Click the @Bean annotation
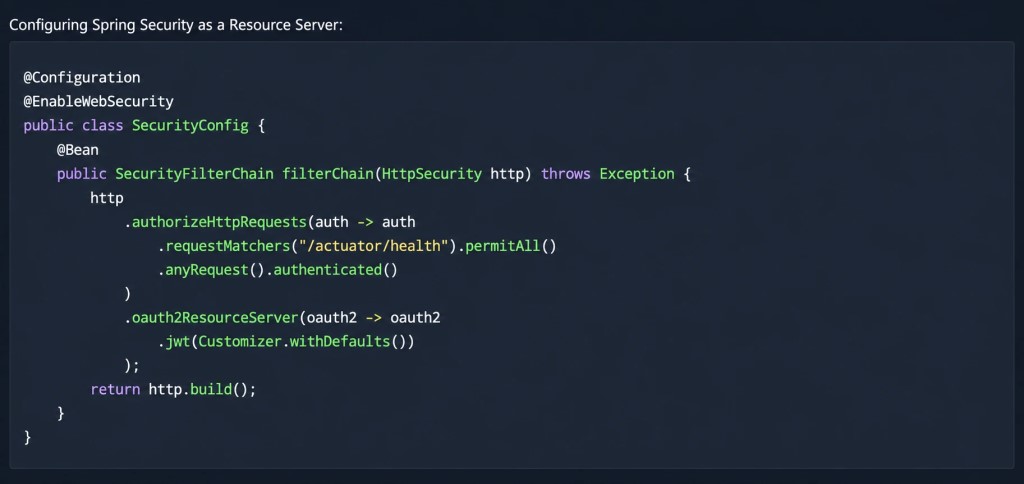The image size is (1024, 484). (78, 150)
